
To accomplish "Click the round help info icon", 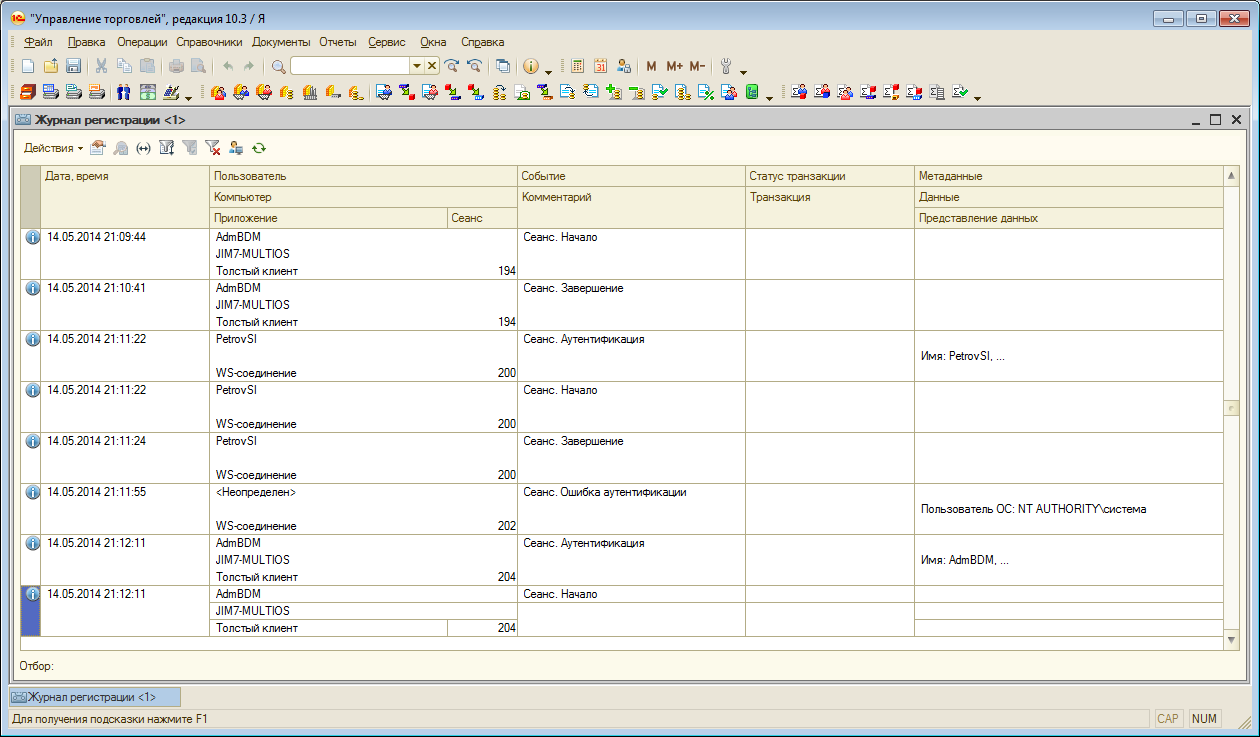I will pyautogui.click(x=531, y=66).
